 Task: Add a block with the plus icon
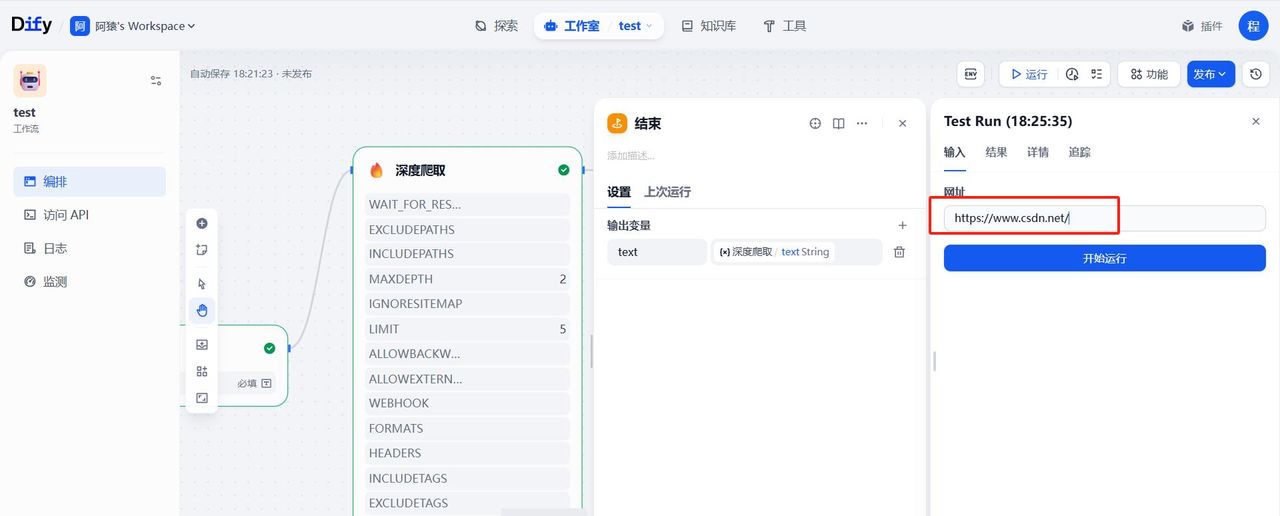[x=202, y=223]
